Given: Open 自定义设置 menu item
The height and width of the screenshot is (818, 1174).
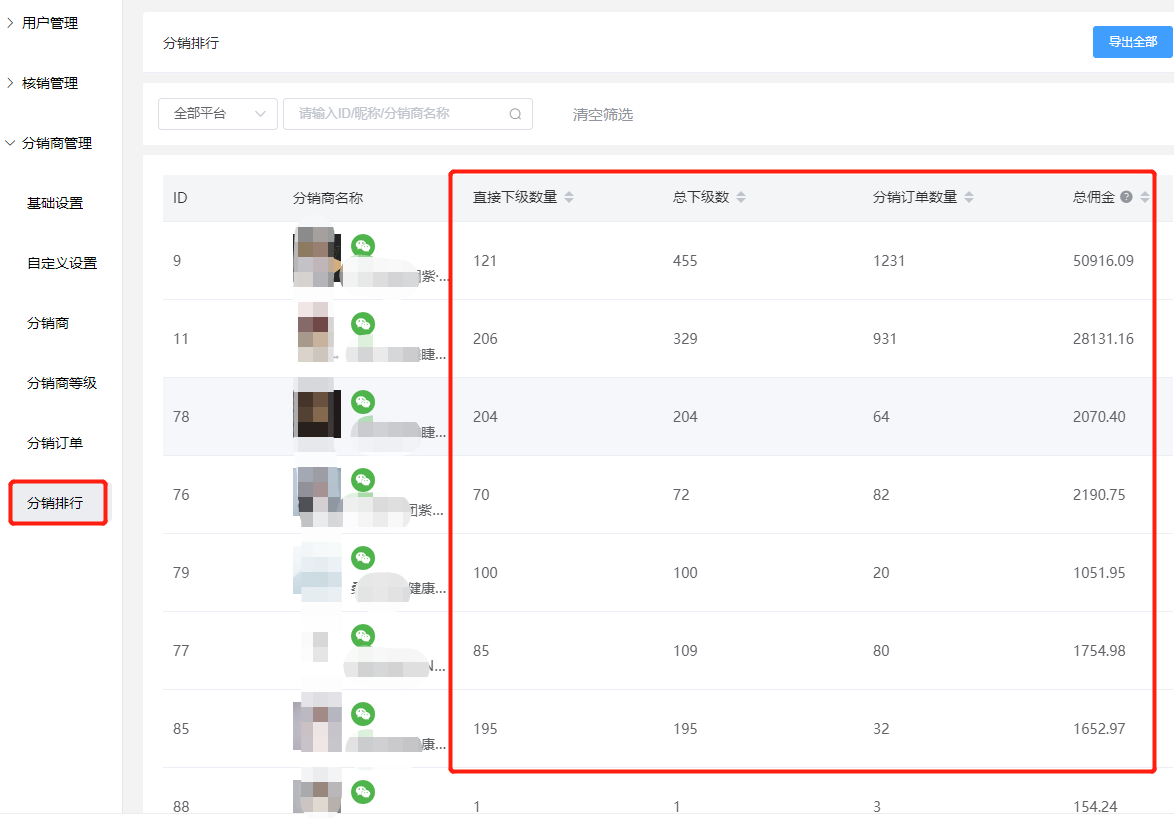Looking at the screenshot, I should click(x=62, y=263).
